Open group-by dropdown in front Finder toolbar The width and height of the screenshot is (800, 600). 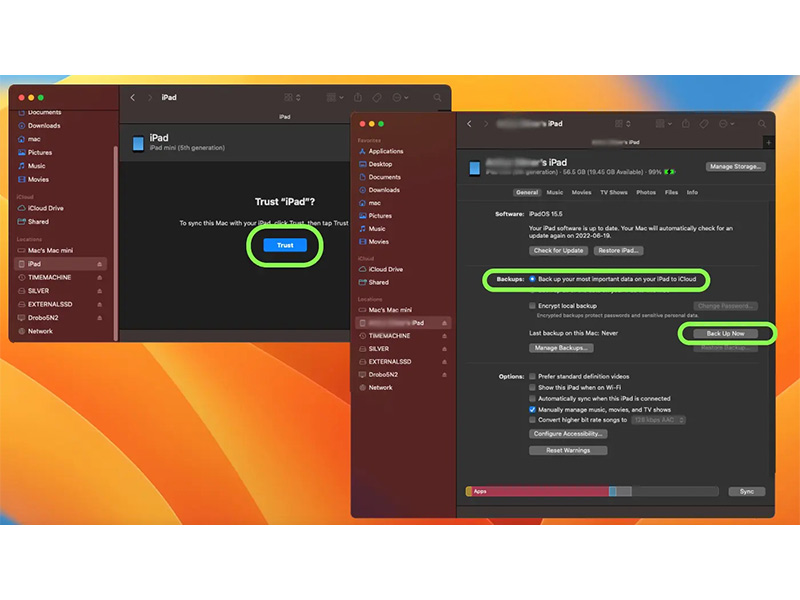663,124
